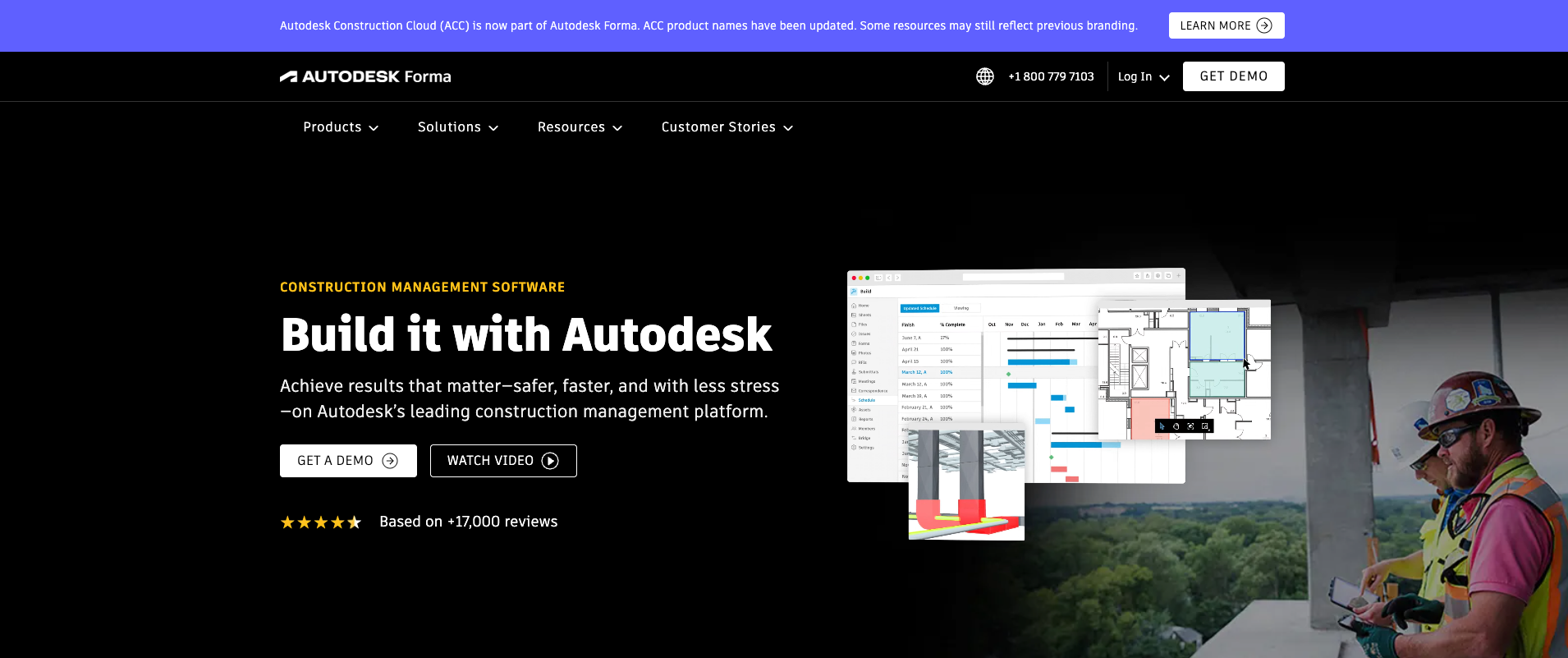Click the floor plan image thumbnail
The height and width of the screenshot is (658, 1568).
point(1185,370)
